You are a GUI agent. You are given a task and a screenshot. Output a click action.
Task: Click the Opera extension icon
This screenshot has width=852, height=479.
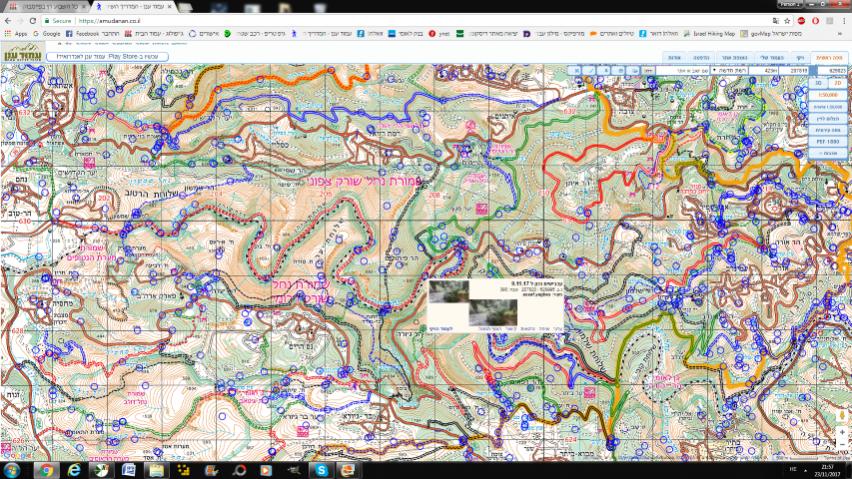(815, 20)
